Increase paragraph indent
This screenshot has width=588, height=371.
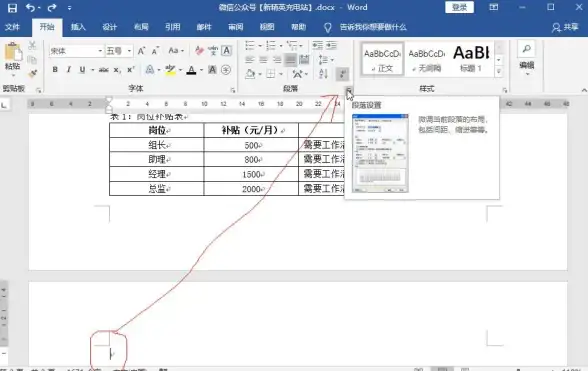coord(331,45)
